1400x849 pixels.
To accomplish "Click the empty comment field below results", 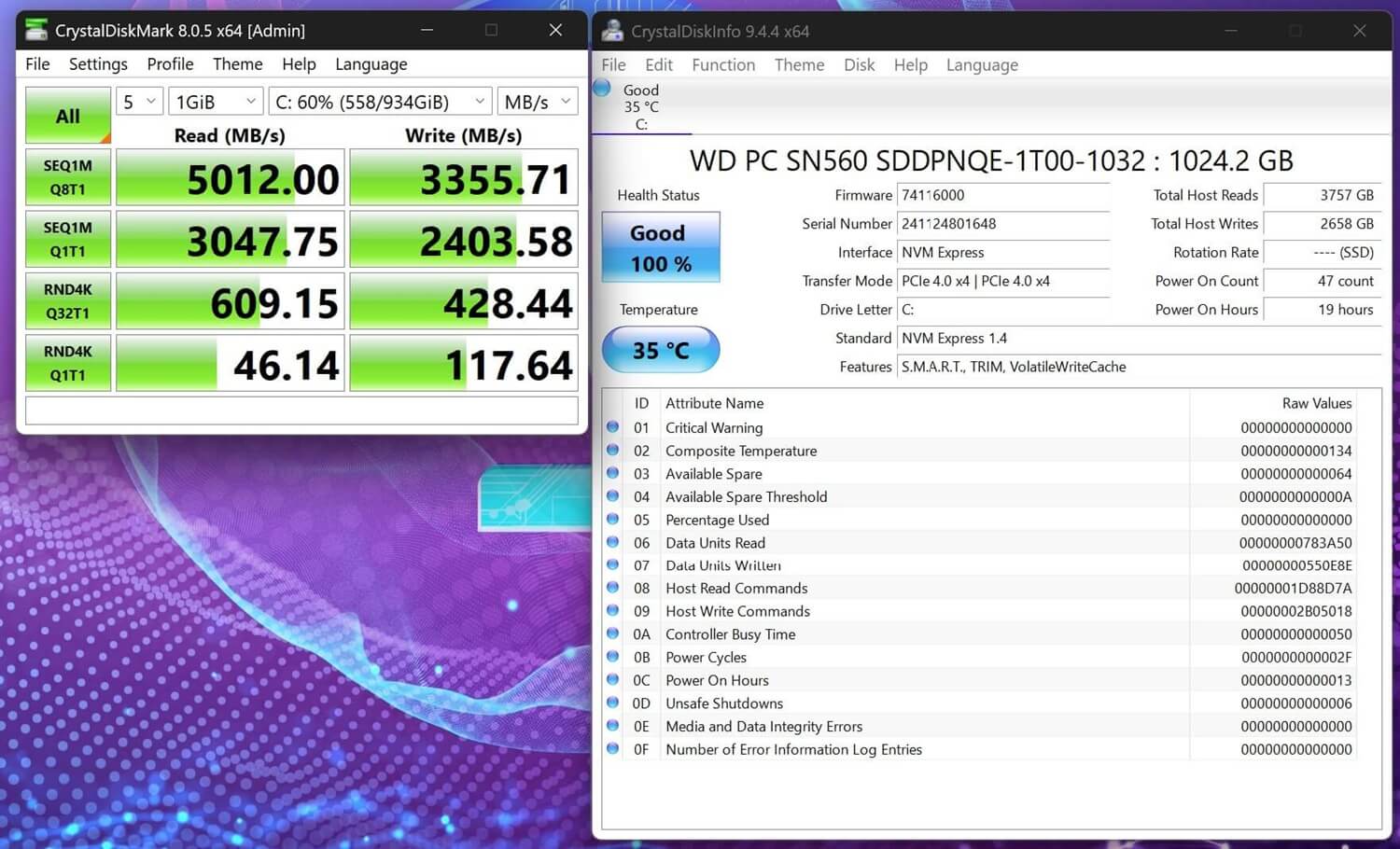I will tap(301, 411).
